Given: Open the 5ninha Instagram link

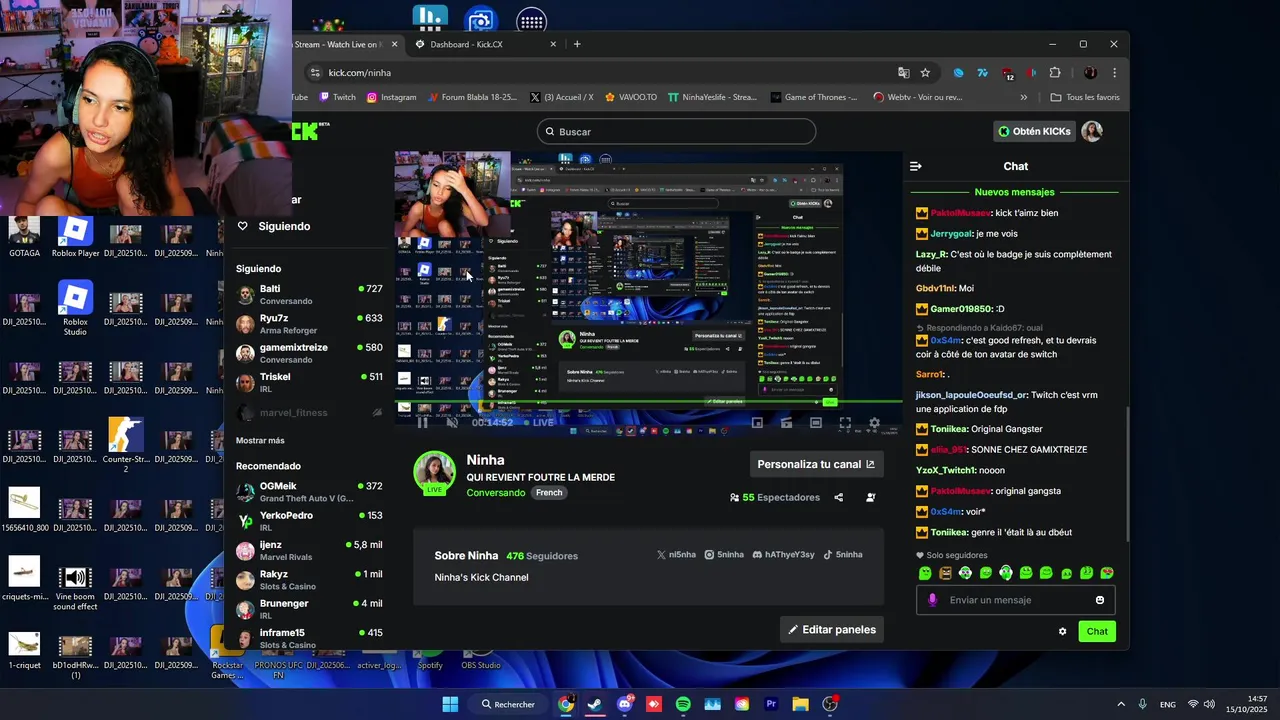Looking at the screenshot, I should click(x=724, y=554).
